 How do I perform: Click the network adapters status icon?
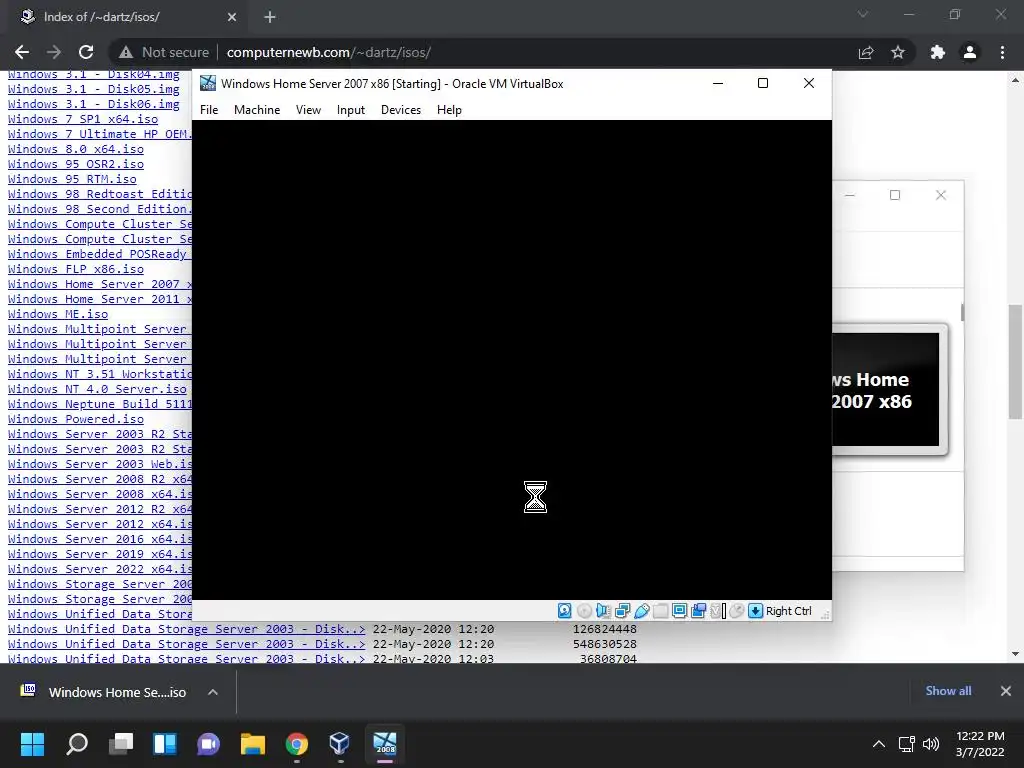(x=622, y=611)
